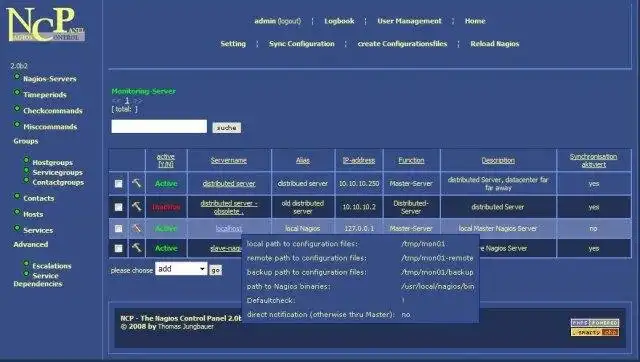Screen dimensions: 640x362
Task: Tick the checkbox for localhost row
Action: coord(118,229)
